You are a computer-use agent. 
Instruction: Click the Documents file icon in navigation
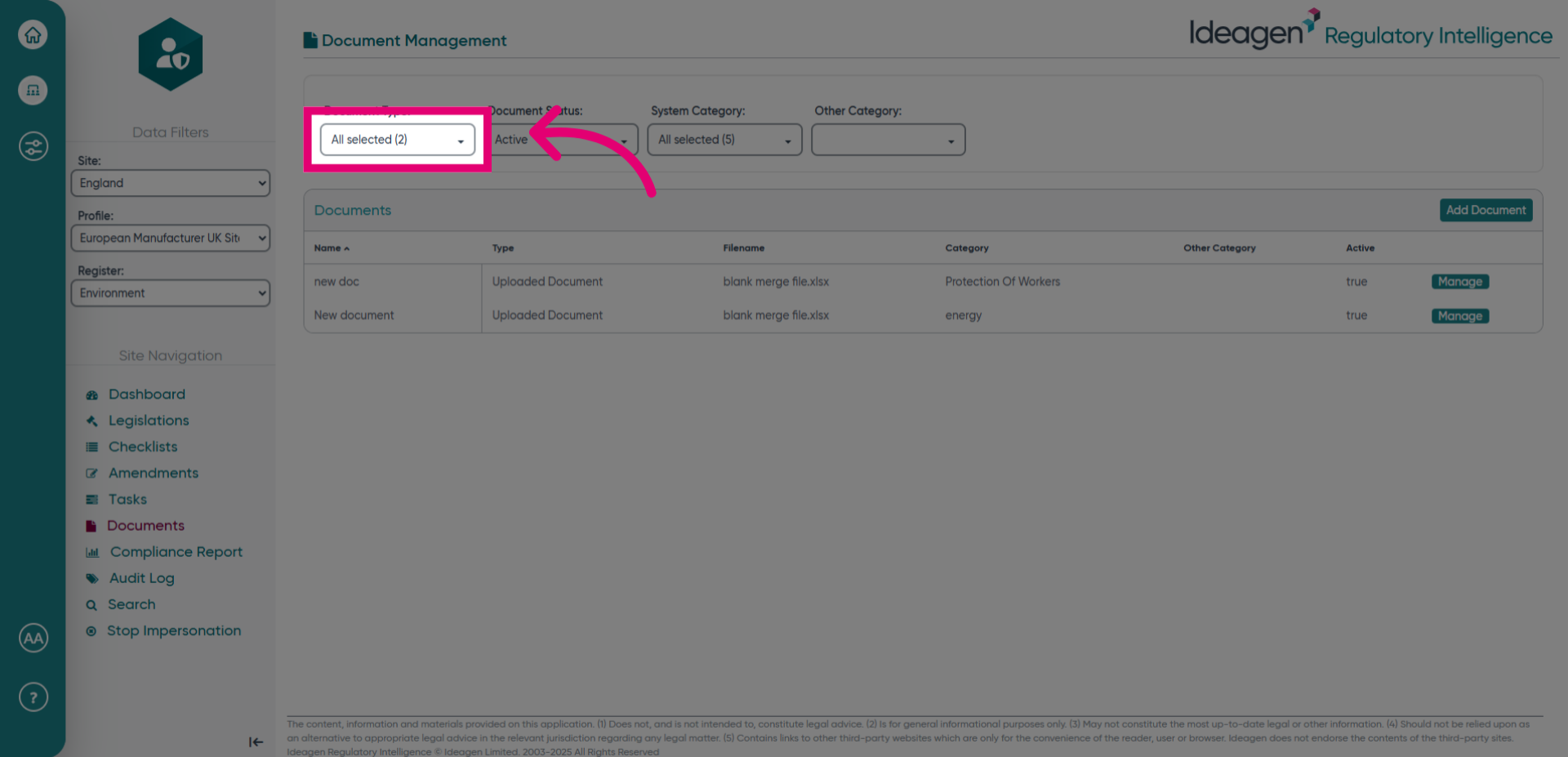91,526
